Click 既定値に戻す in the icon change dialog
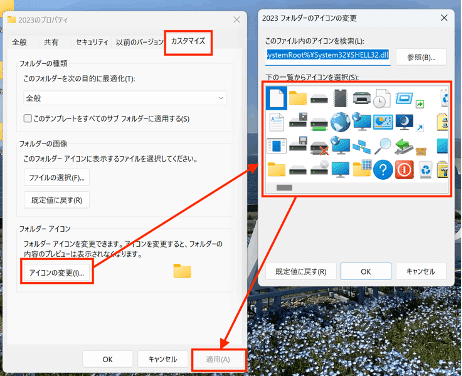This screenshot has height=376, width=462. (x=301, y=272)
